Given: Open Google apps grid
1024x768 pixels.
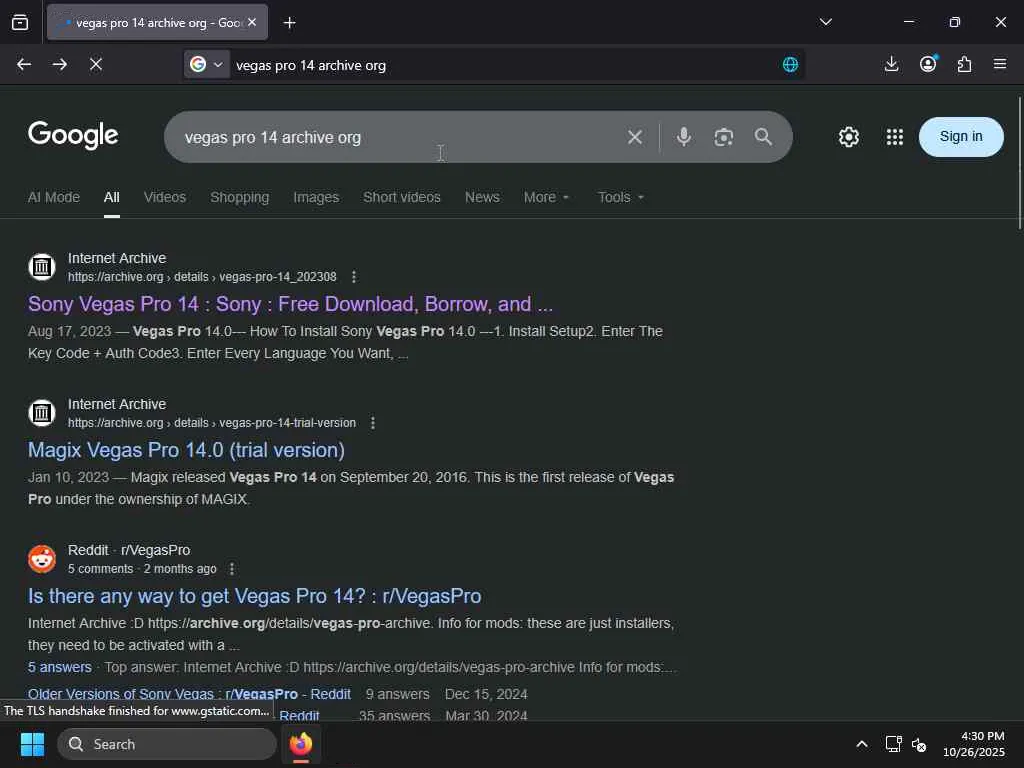Looking at the screenshot, I should 895,137.
